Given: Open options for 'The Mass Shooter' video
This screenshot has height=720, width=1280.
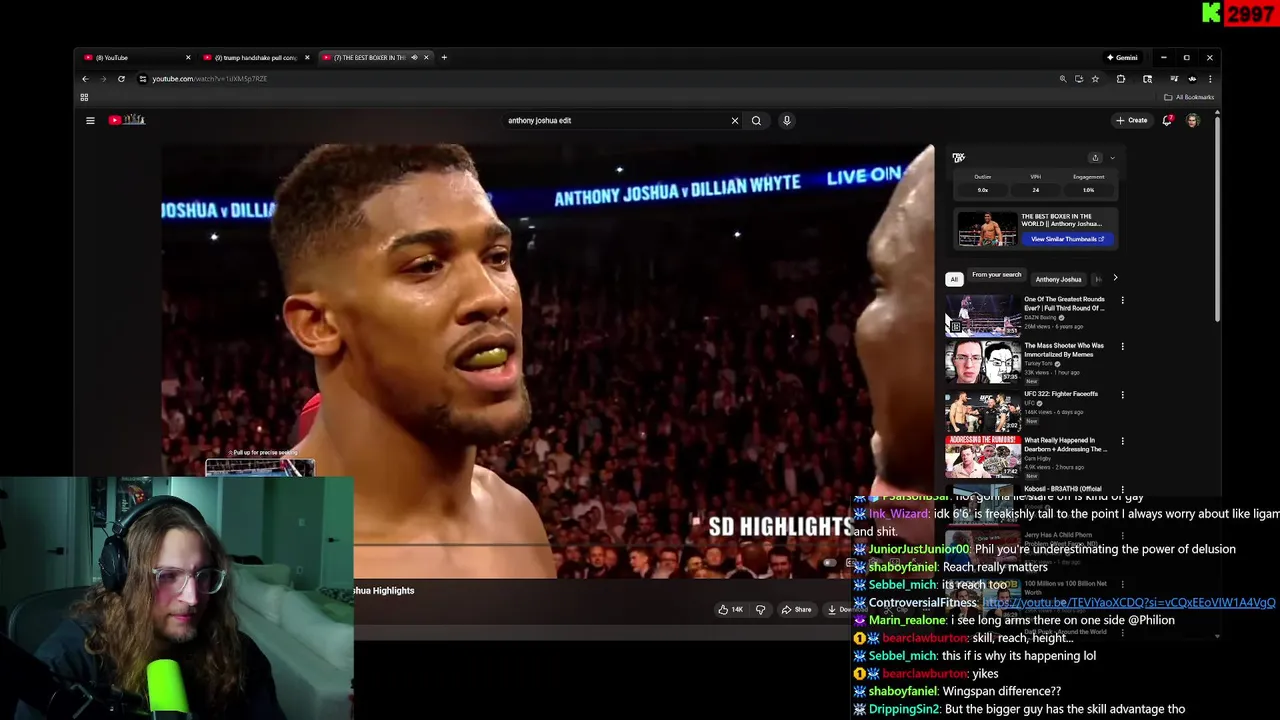Looking at the screenshot, I should click(1122, 346).
